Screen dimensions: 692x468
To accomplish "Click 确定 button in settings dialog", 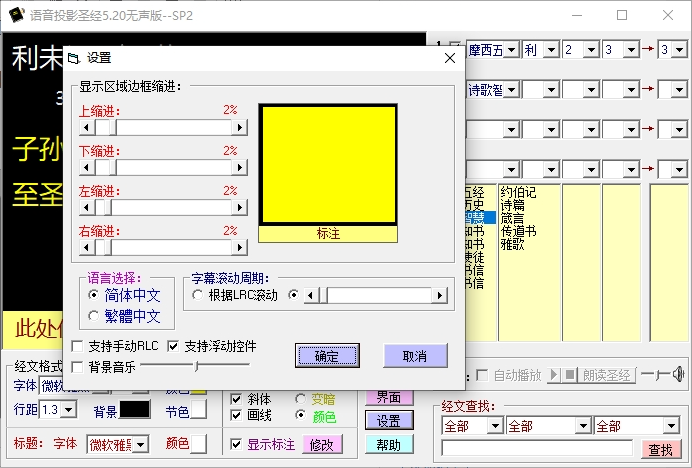I will coord(327,356).
